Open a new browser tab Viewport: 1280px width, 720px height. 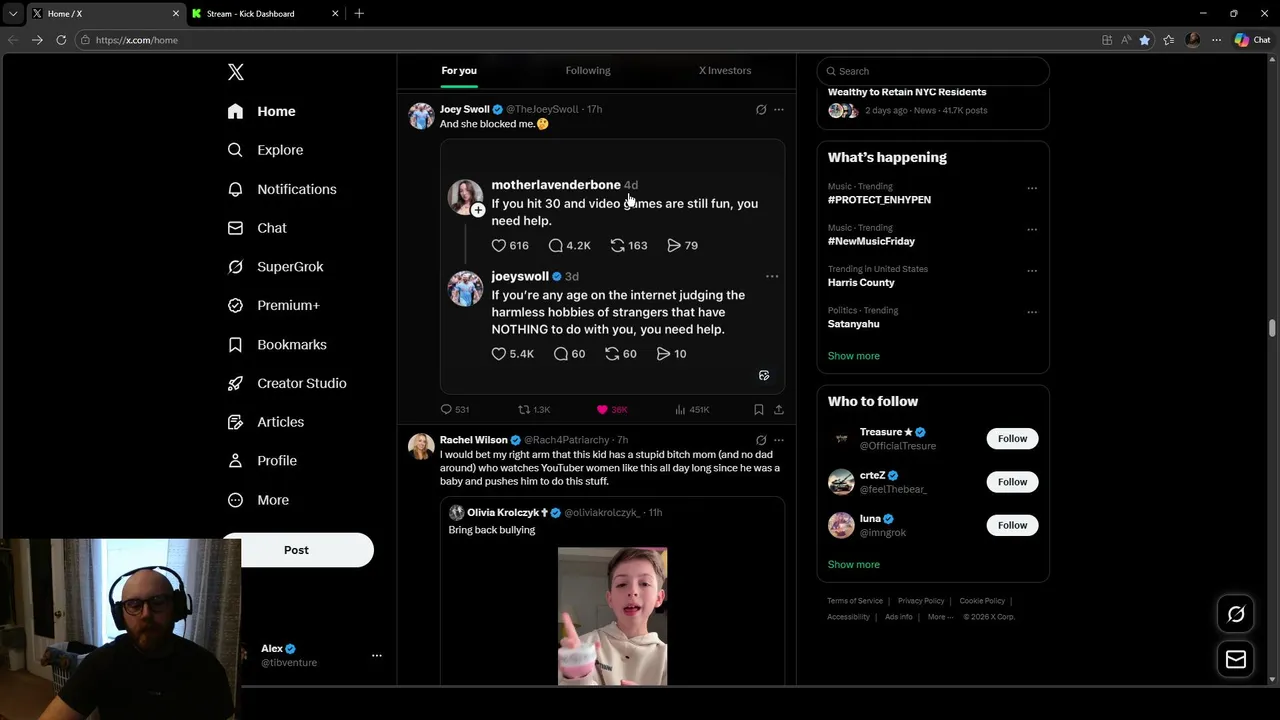tap(359, 14)
